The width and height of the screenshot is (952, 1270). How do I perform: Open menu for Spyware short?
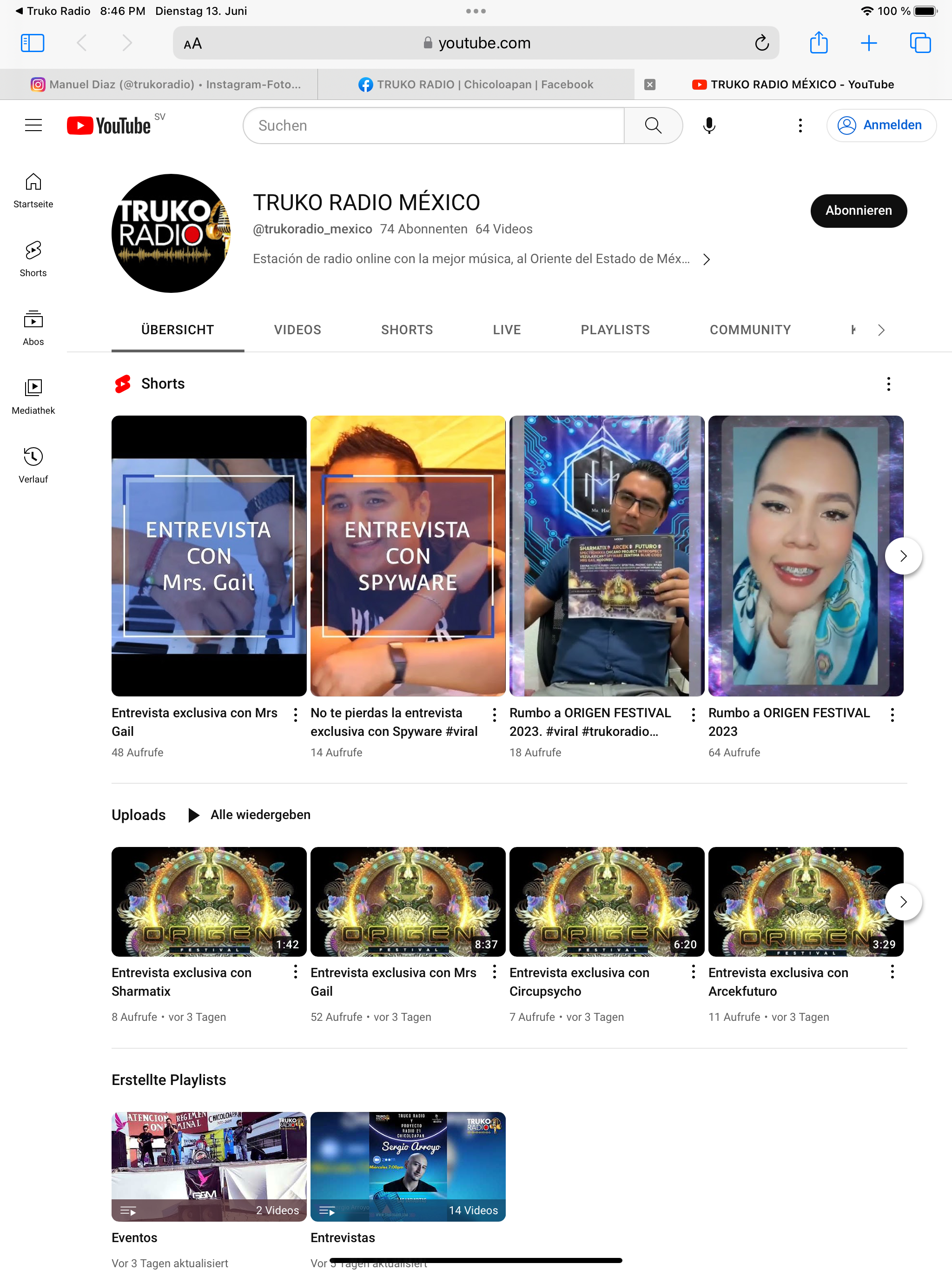(x=495, y=715)
